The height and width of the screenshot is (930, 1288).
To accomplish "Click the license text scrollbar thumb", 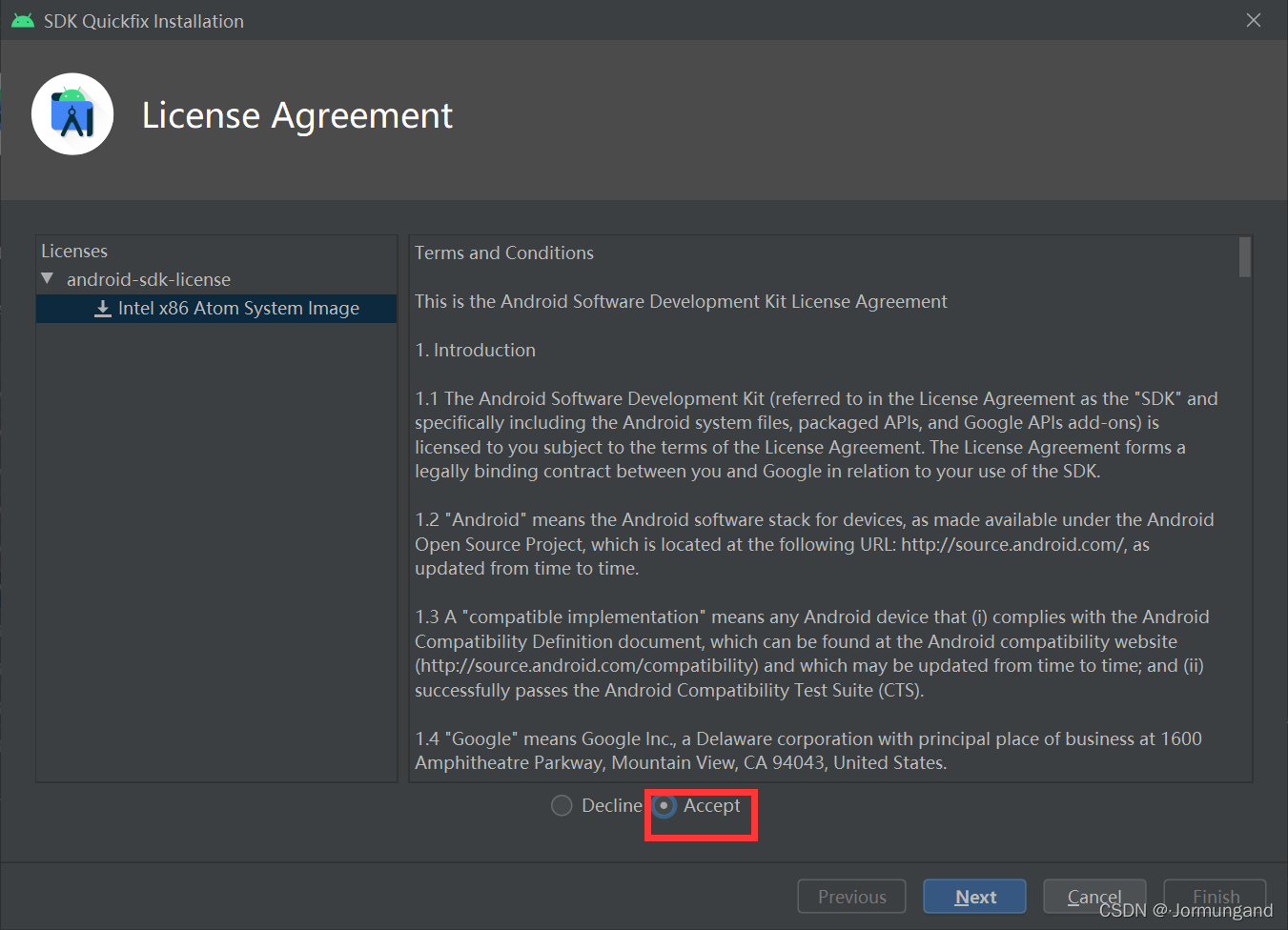I will (x=1244, y=257).
